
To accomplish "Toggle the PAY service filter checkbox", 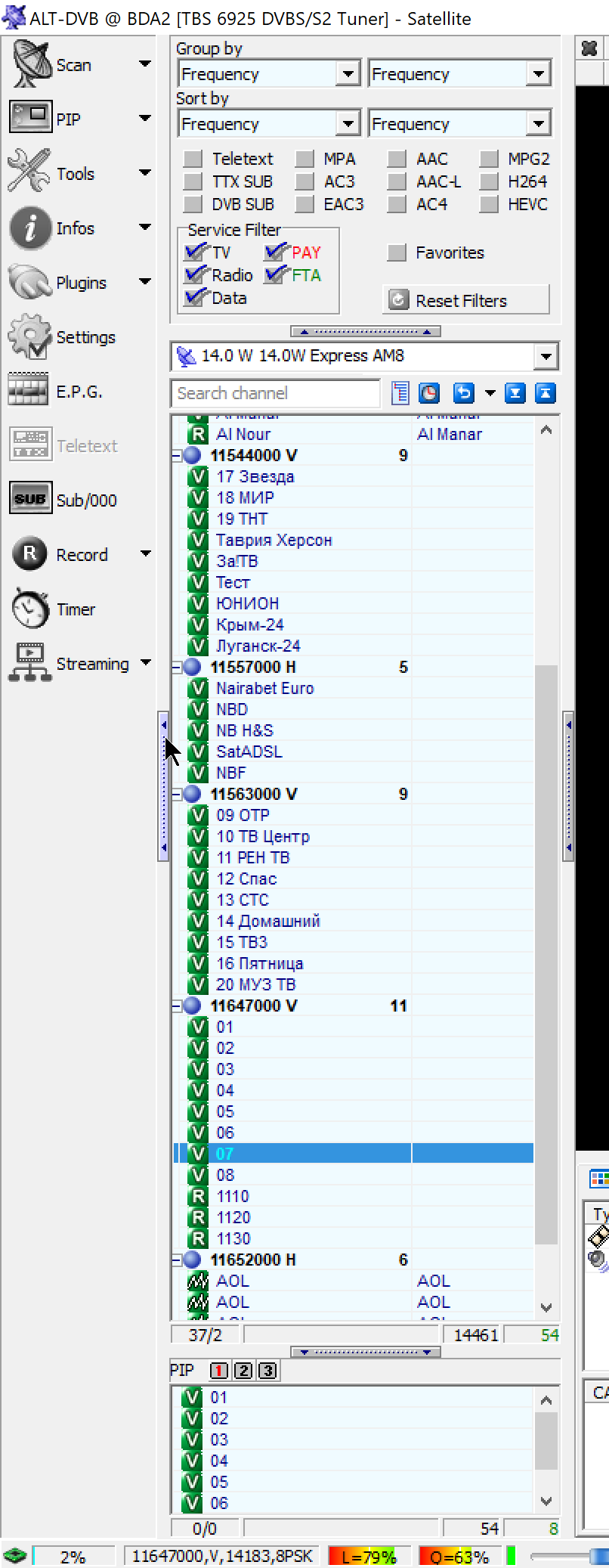I will (x=276, y=252).
